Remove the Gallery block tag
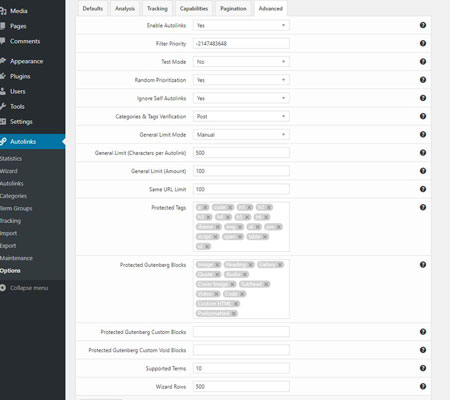Viewport: 450px width, 400px height. 280,265
